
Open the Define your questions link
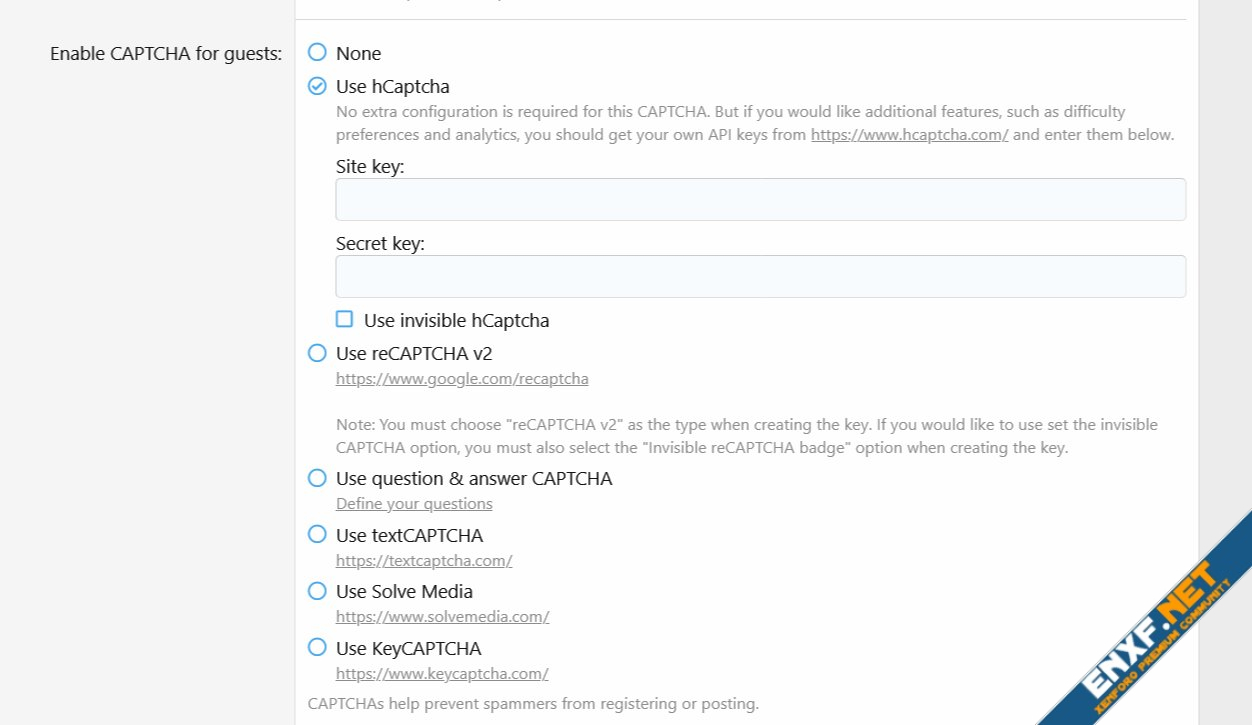(x=414, y=504)
